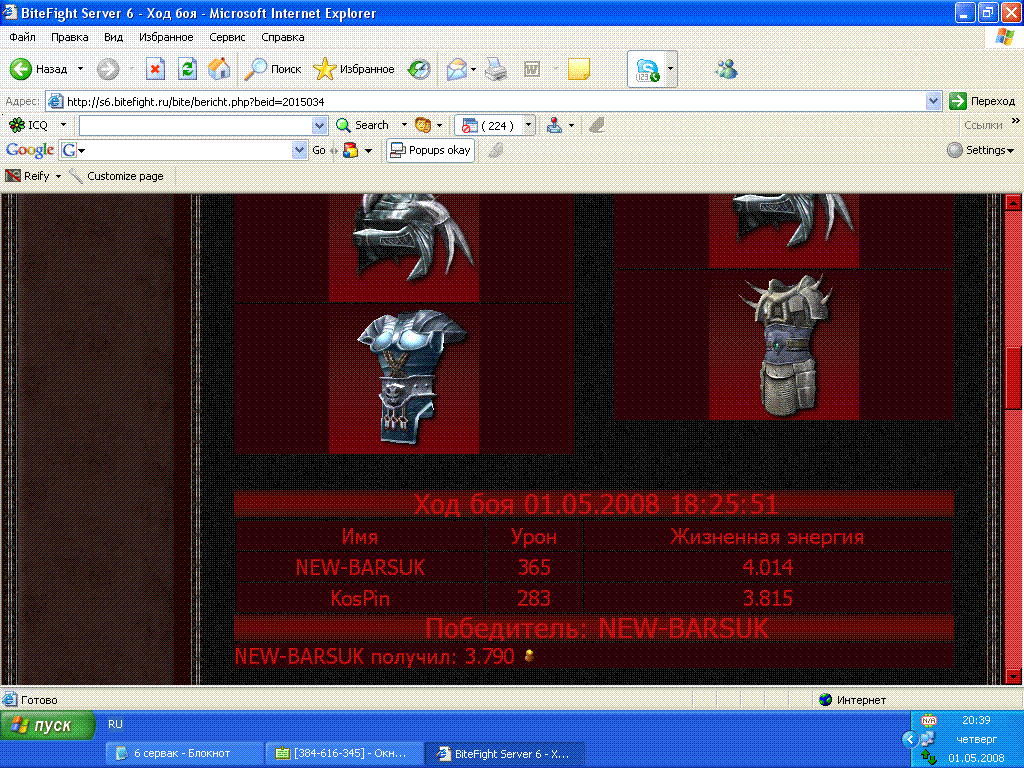Click the Reify toolbar button
This screenshot has height=768, width=1024.
27,176
